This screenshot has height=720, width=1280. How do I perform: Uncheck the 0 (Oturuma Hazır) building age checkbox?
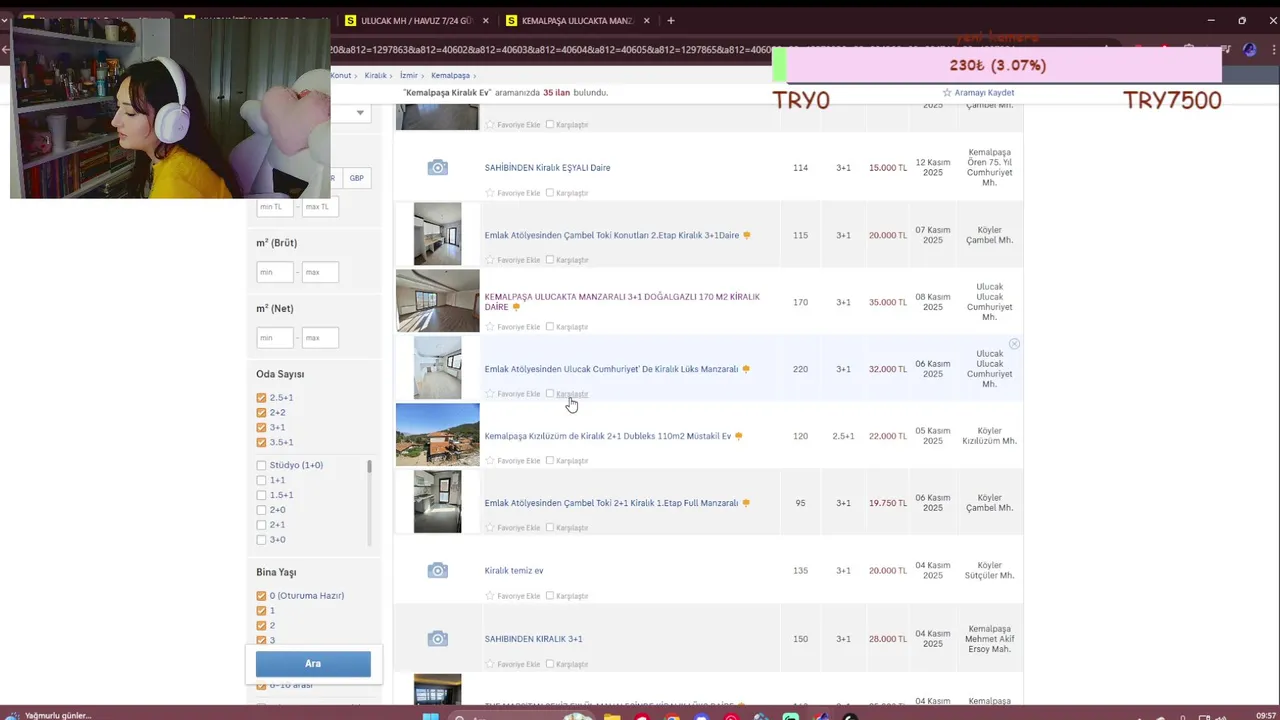[261, 596]
